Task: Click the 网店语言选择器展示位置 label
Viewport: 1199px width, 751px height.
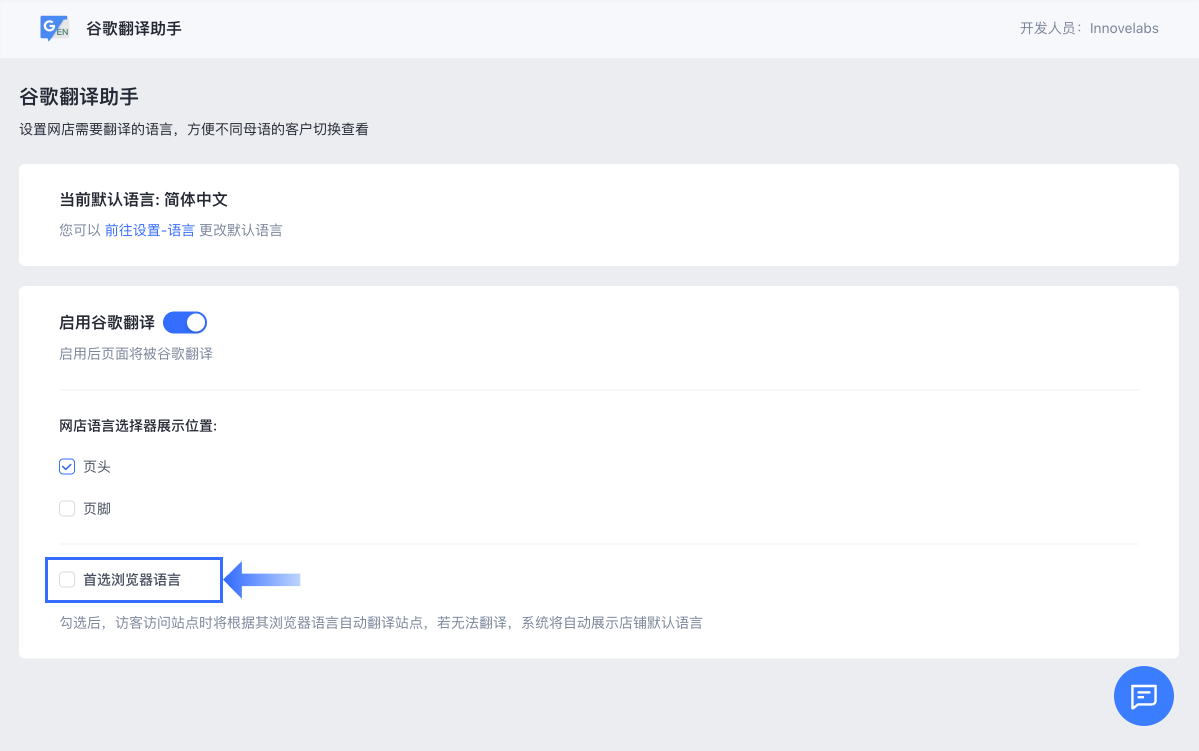Action: point(138,426)
